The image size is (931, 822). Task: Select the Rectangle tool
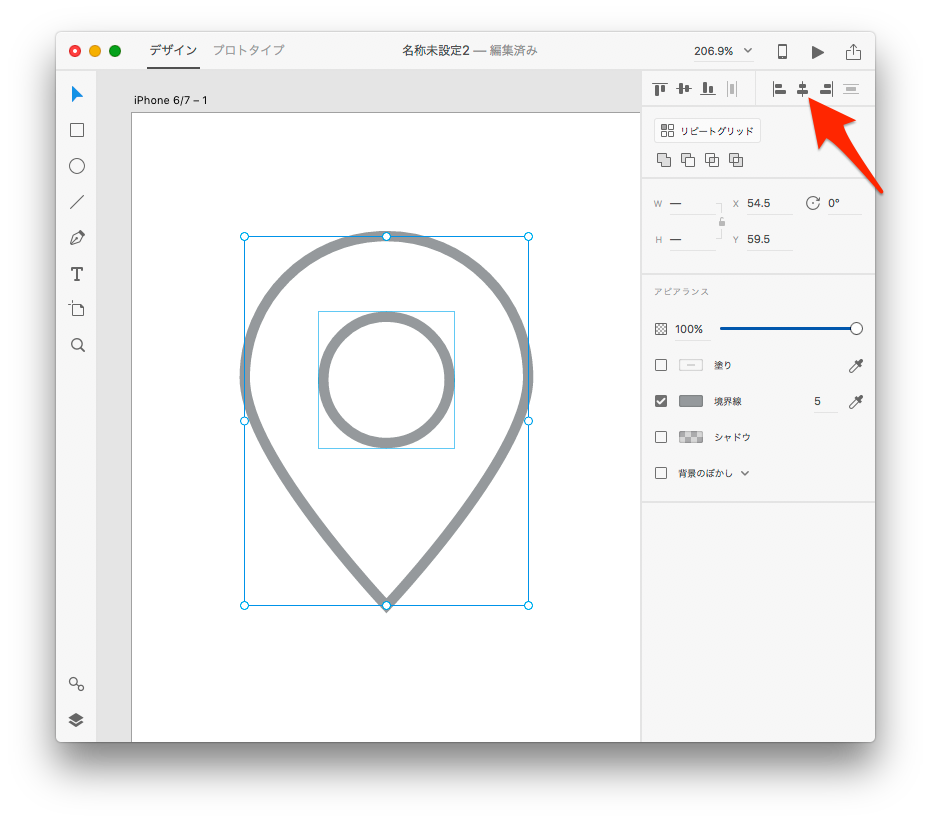(77, 130)
